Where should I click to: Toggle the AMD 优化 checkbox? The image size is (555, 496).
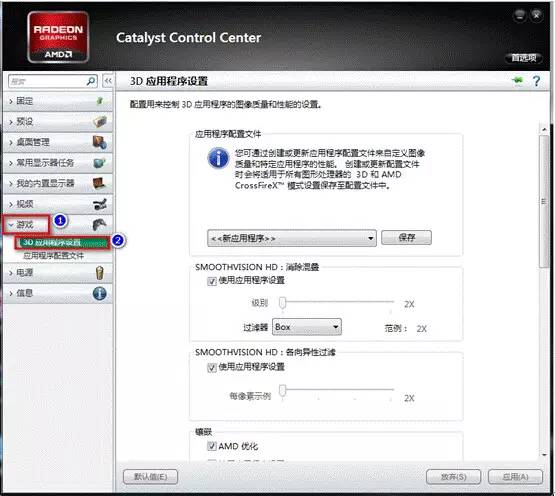[x=212, y=446]
